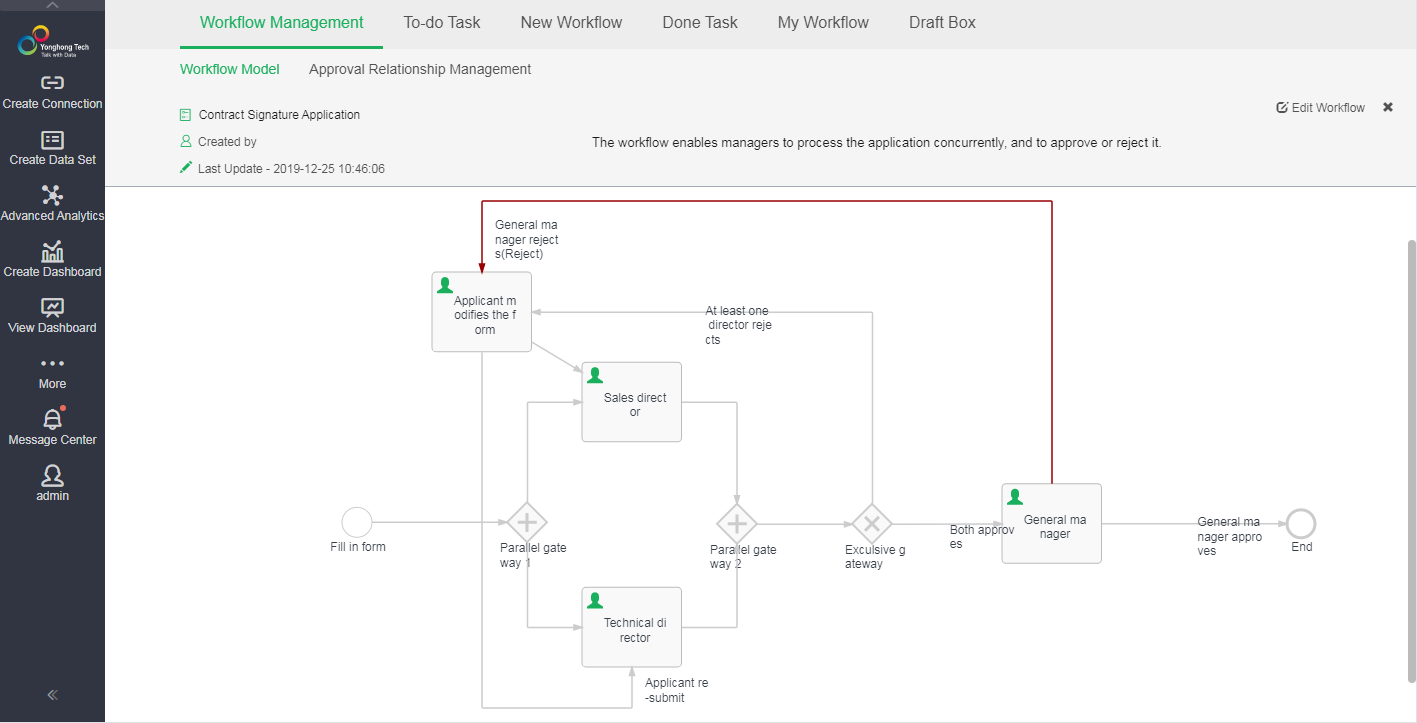Click Edit Workflow button
The image size is (1417, 723).
coord(1321,107)
